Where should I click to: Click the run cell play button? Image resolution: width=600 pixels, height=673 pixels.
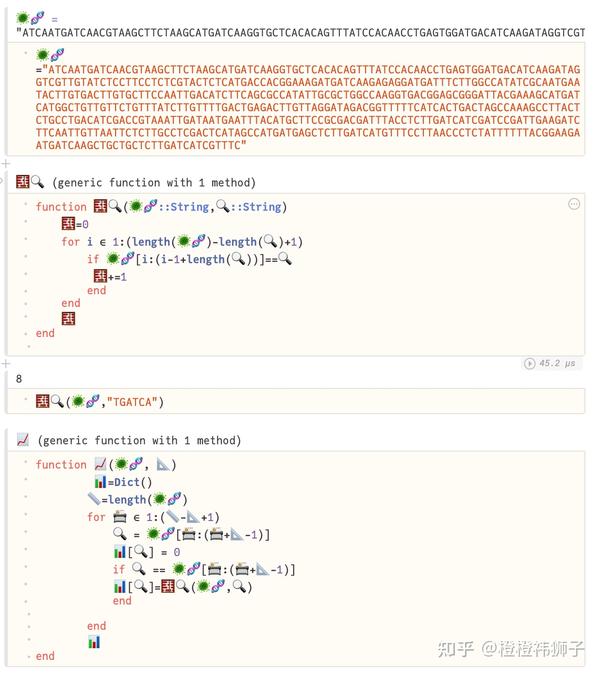pos(530,363)
